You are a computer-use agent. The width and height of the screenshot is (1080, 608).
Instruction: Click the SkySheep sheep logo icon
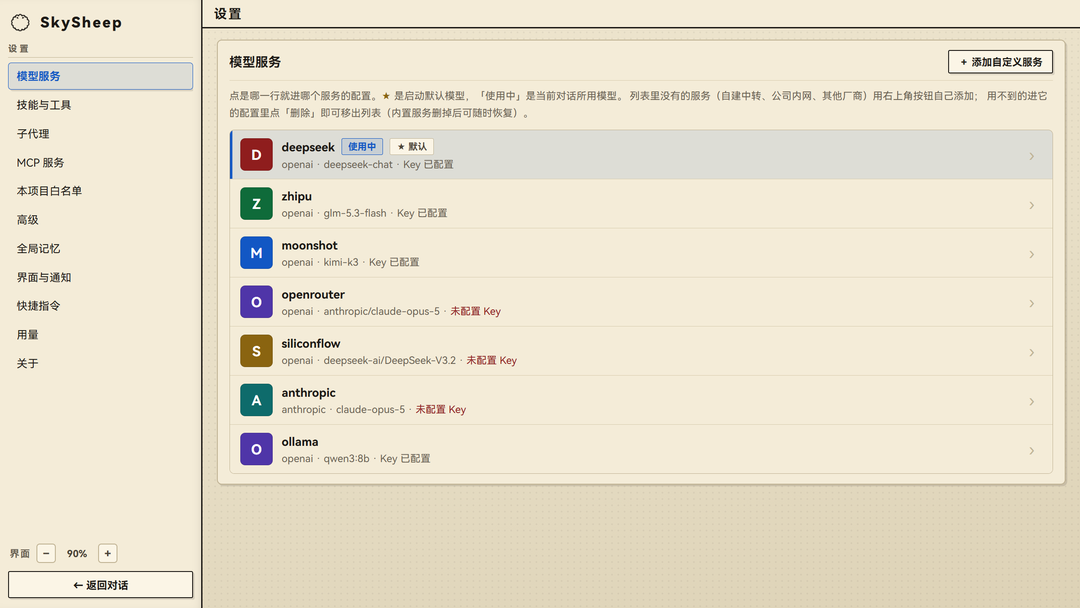click(20, 23)
